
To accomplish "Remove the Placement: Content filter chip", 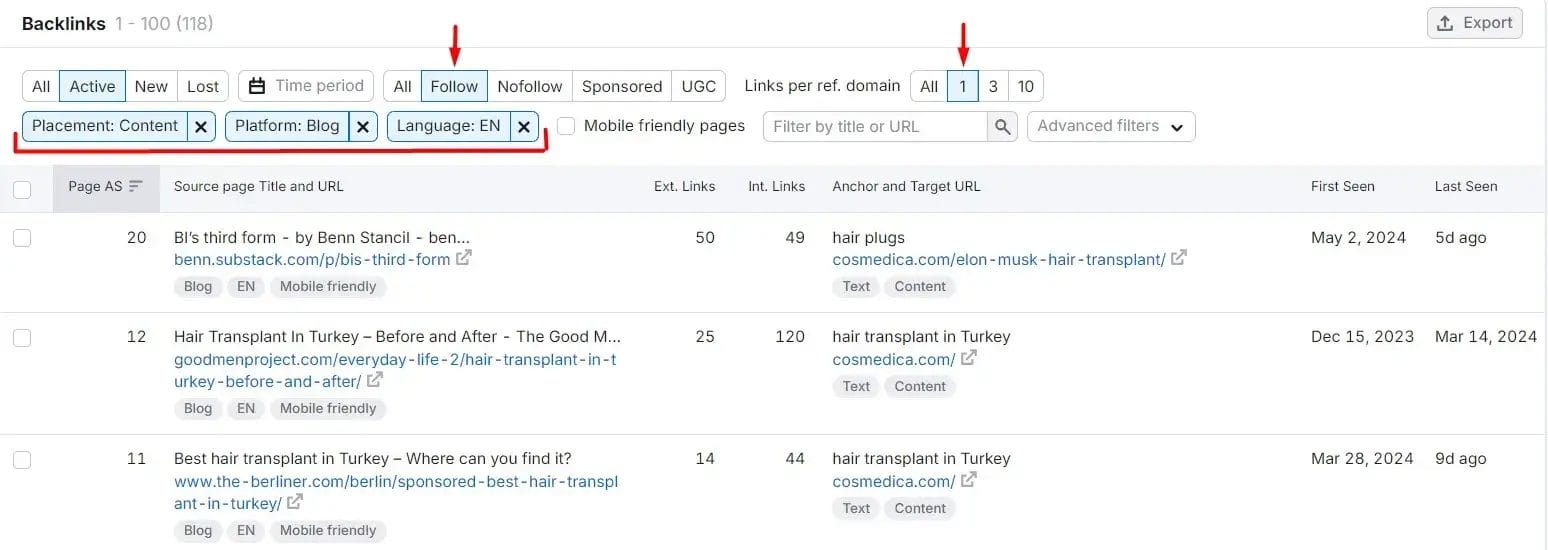I will [201, 127].
